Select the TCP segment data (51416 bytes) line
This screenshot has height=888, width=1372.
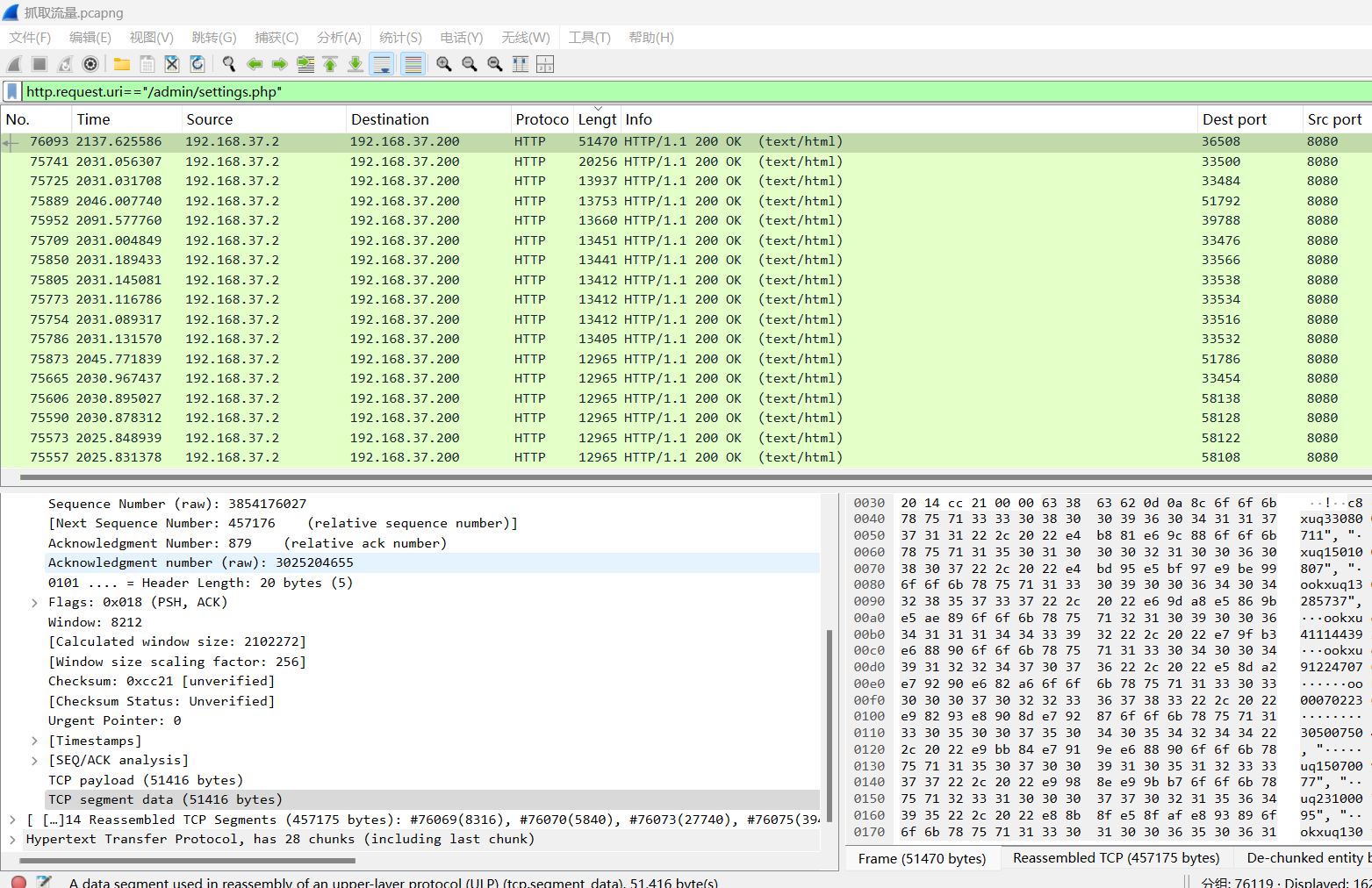pos(433,799)
